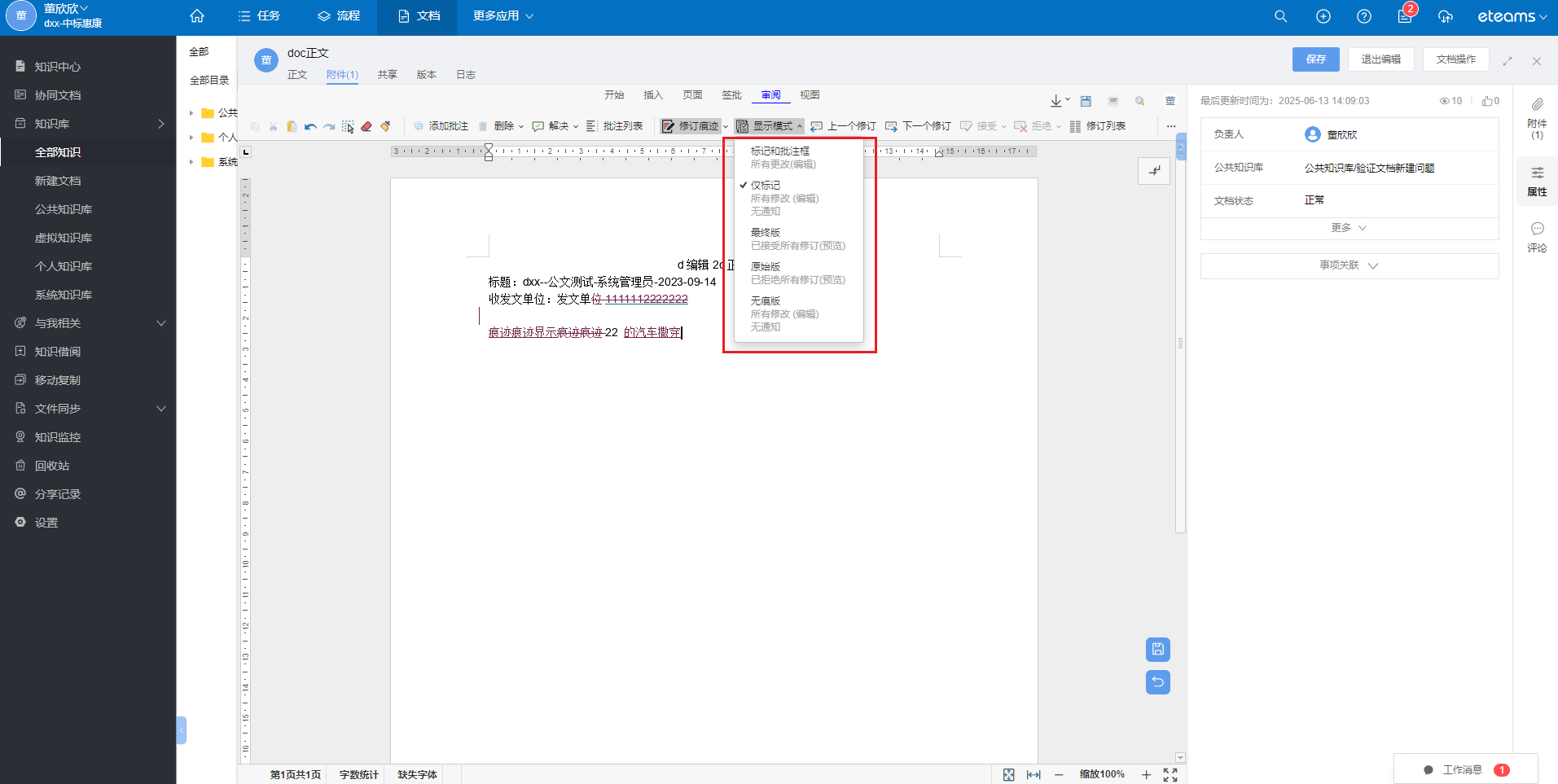The image size is (1558, 784).
Task: Open the 附件(1) document tab
Action: (342, 75)
